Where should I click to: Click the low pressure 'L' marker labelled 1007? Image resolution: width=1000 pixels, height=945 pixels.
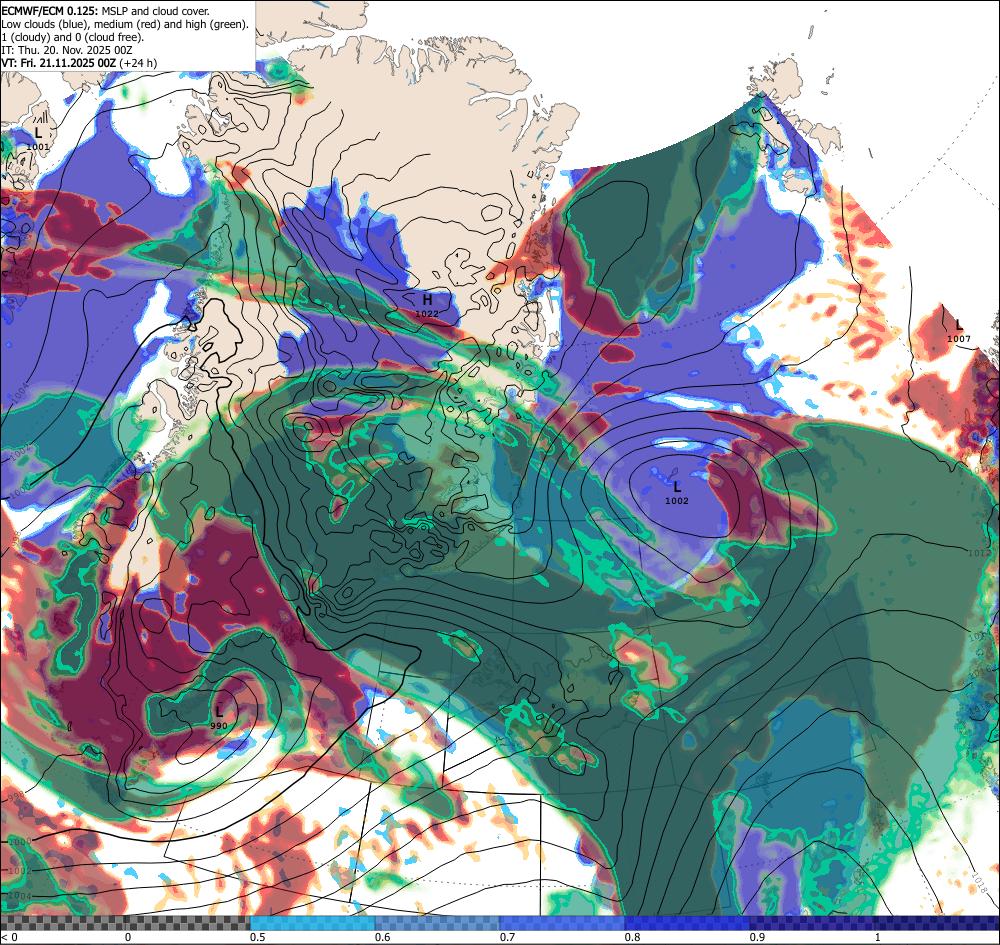(959, 326)
